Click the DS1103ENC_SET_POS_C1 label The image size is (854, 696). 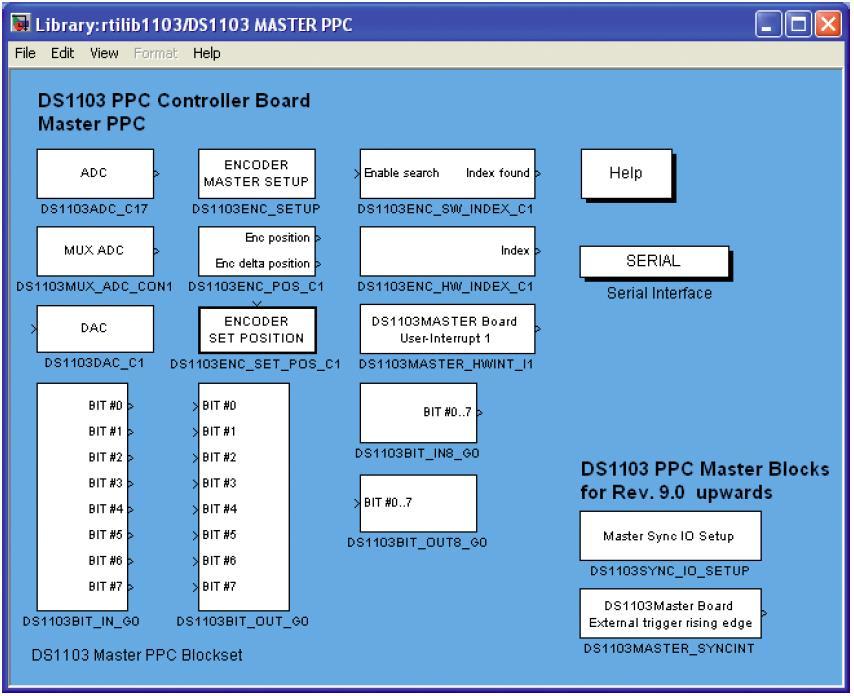[x=255, y=364]
